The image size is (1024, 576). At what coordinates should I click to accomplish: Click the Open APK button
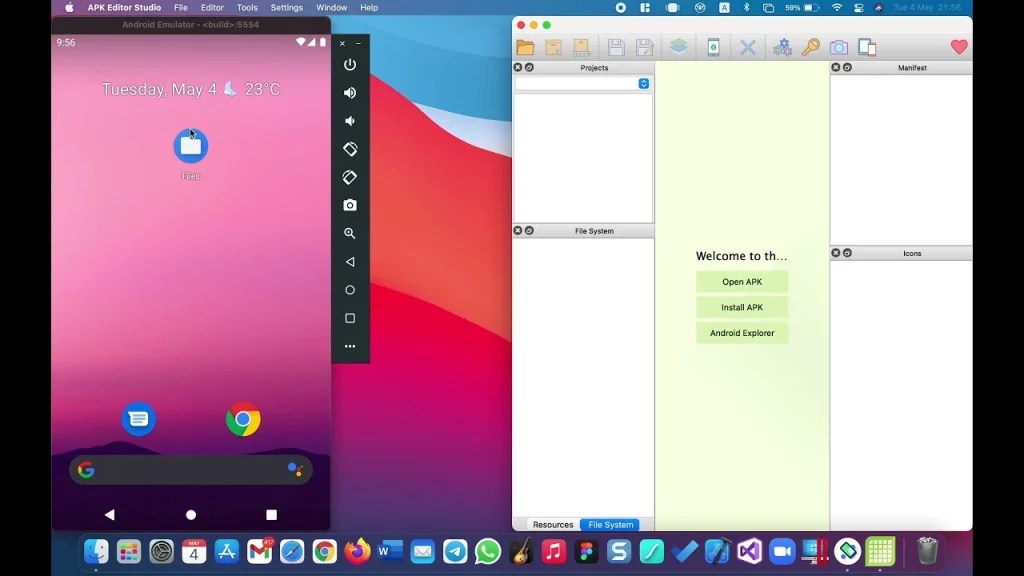741,281
